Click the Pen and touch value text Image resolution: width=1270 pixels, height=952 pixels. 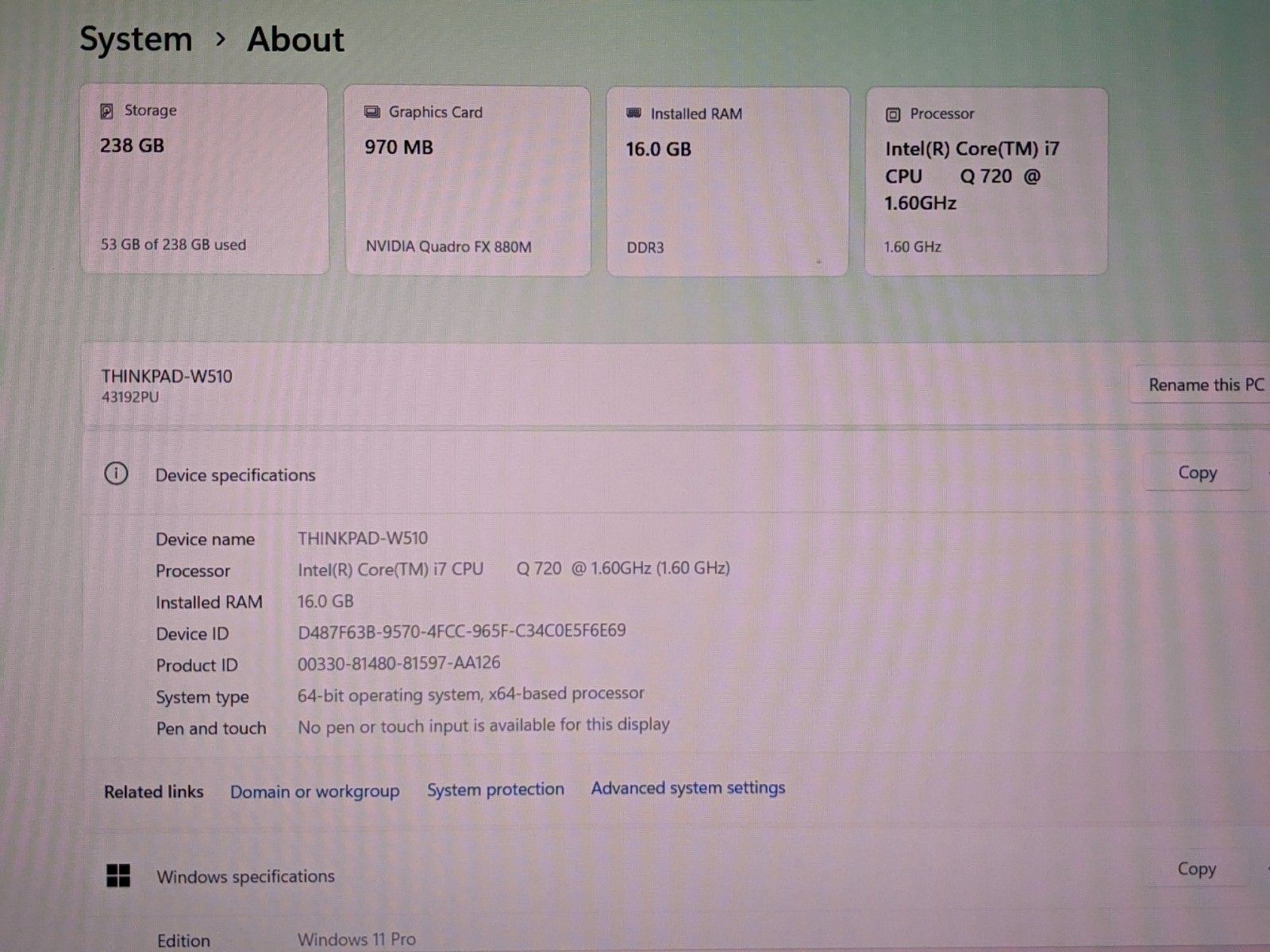pos(483,725)
